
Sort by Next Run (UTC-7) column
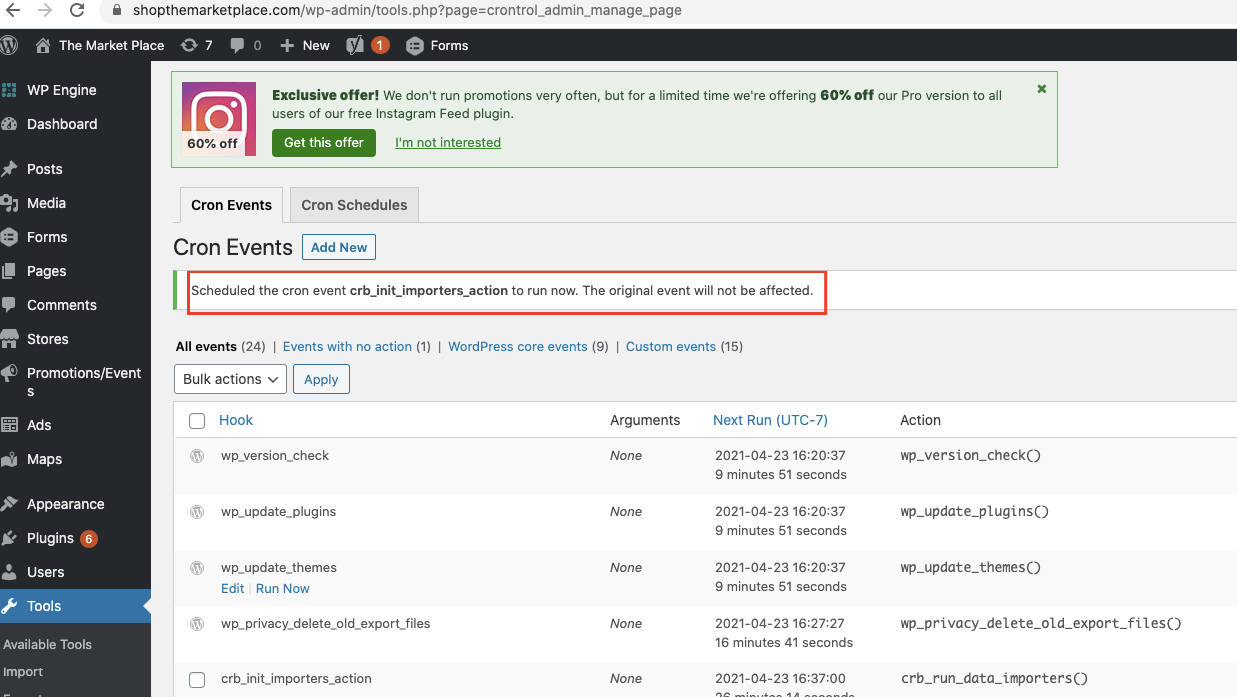pyautogui.click(x=770, y=420)
